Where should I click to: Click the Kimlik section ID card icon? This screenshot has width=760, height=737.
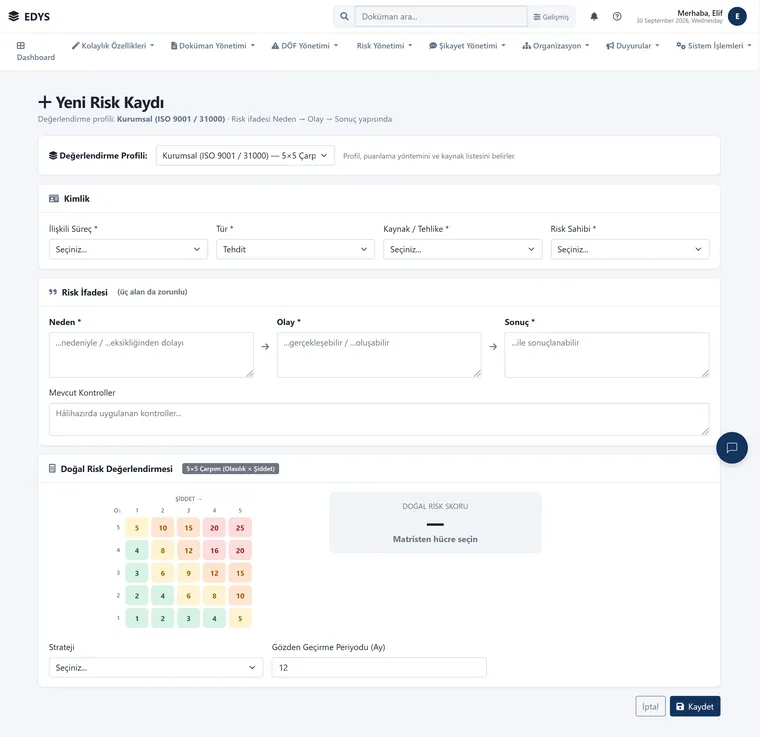(x=54, y=199)
